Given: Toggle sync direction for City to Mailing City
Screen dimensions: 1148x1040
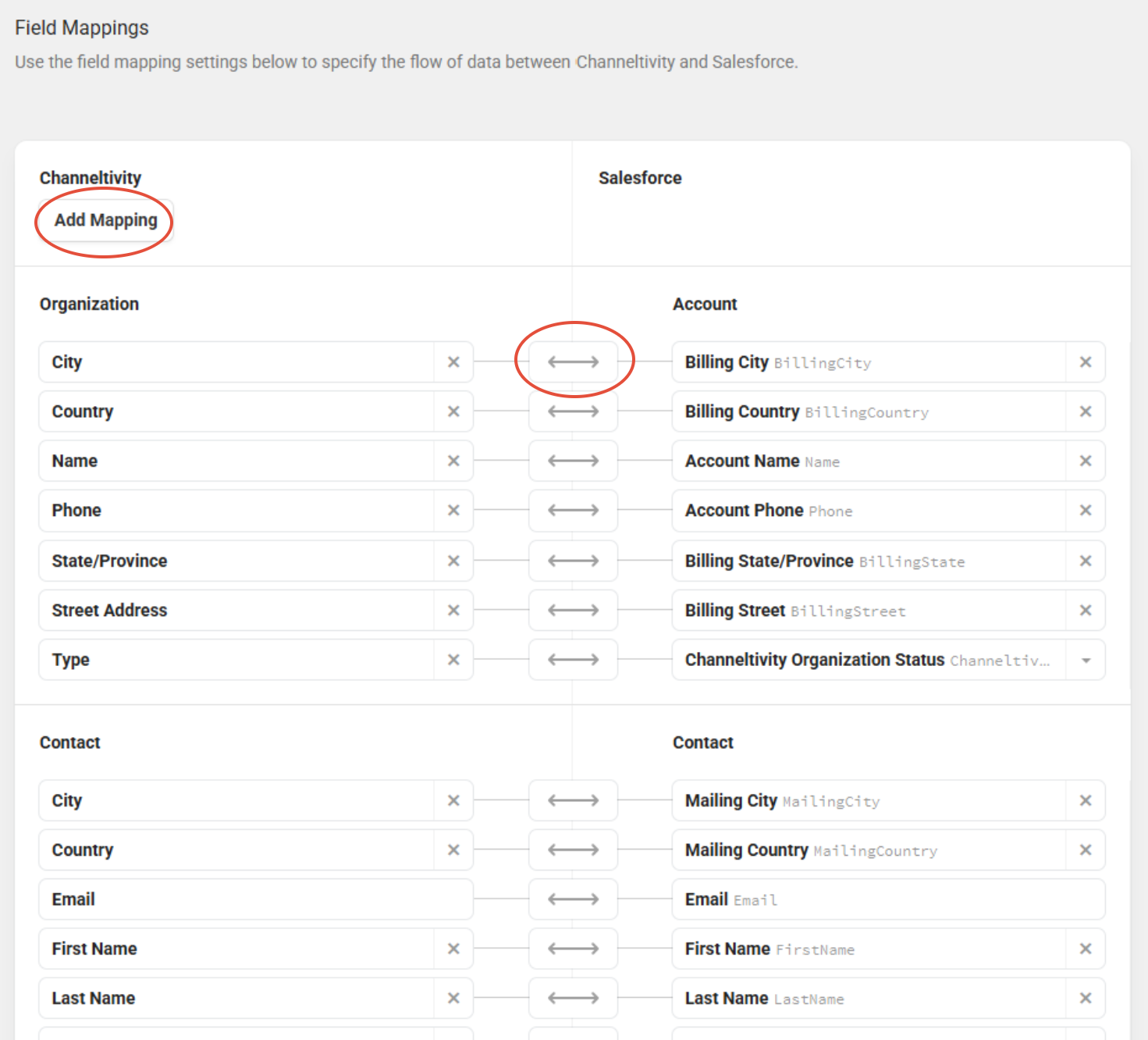Looking at the screenshot, I should tap(573, 800).
